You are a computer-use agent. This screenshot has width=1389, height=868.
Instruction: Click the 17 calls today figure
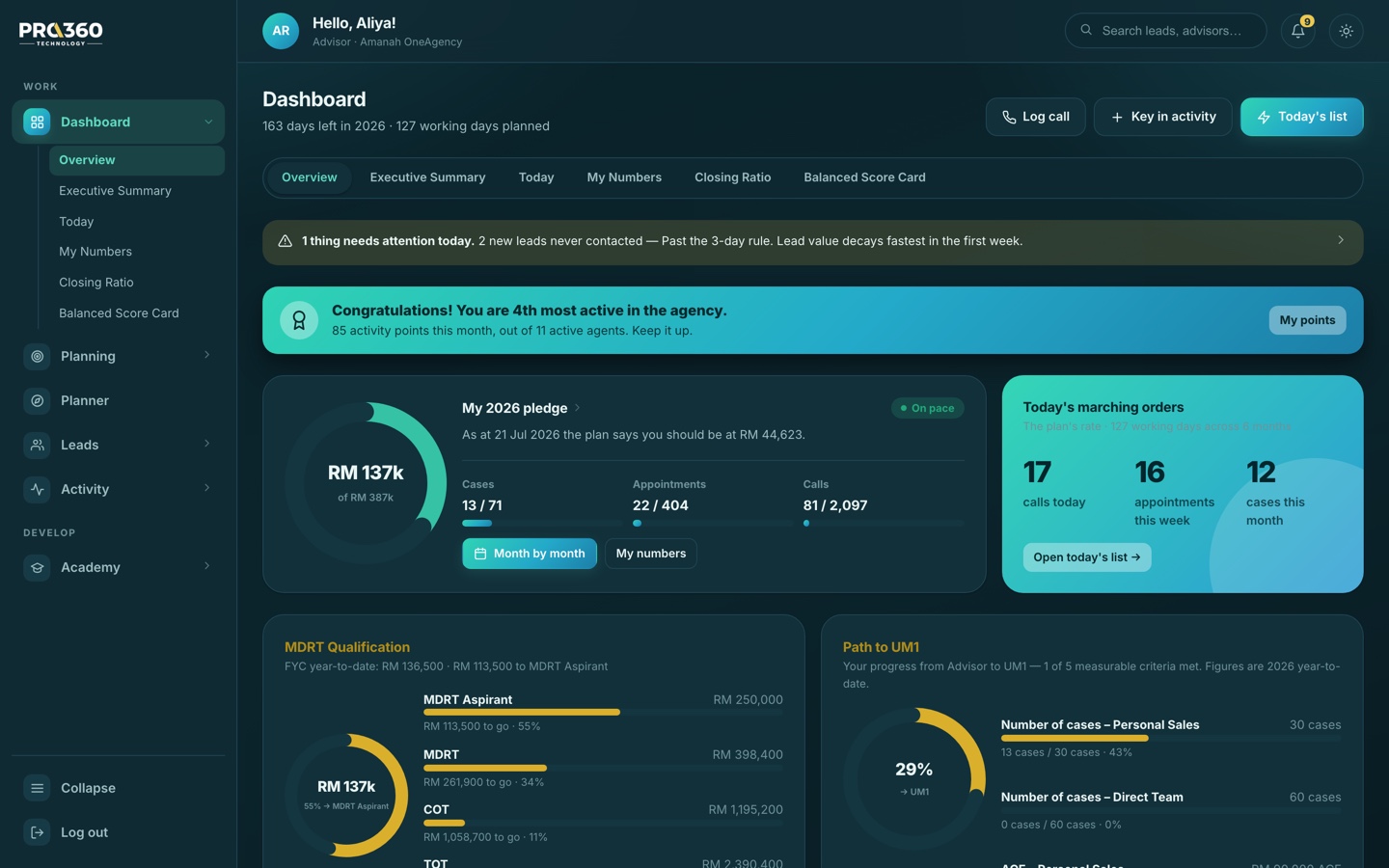1037,472
